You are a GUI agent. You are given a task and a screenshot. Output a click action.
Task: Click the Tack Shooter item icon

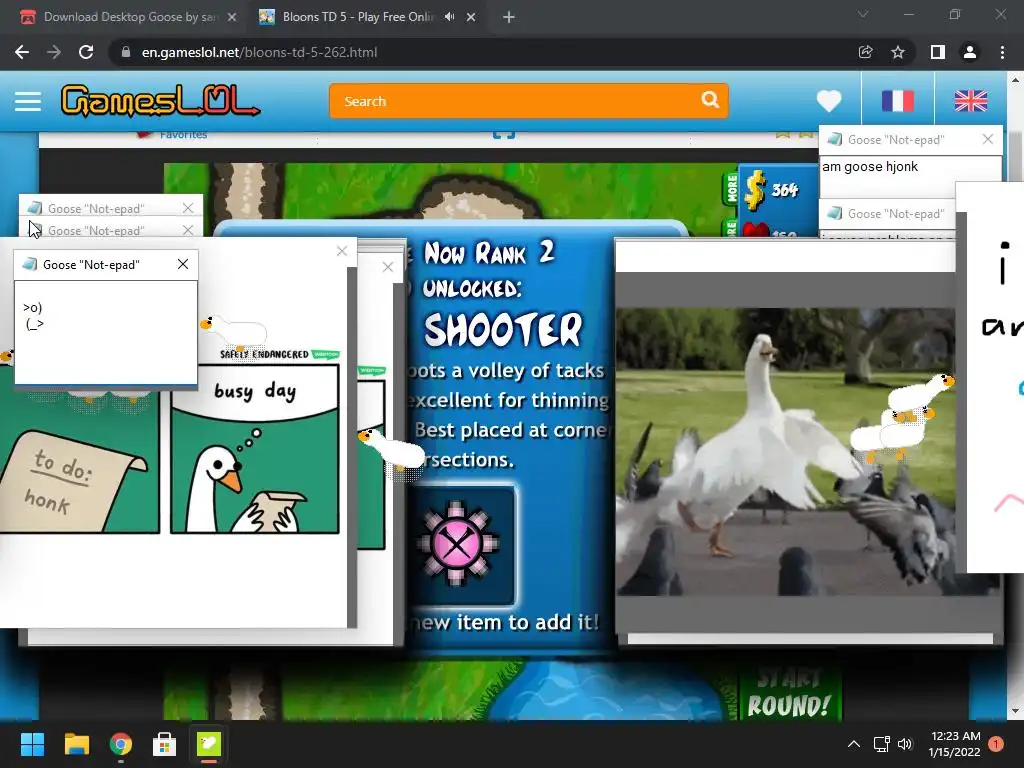point(457,543)
